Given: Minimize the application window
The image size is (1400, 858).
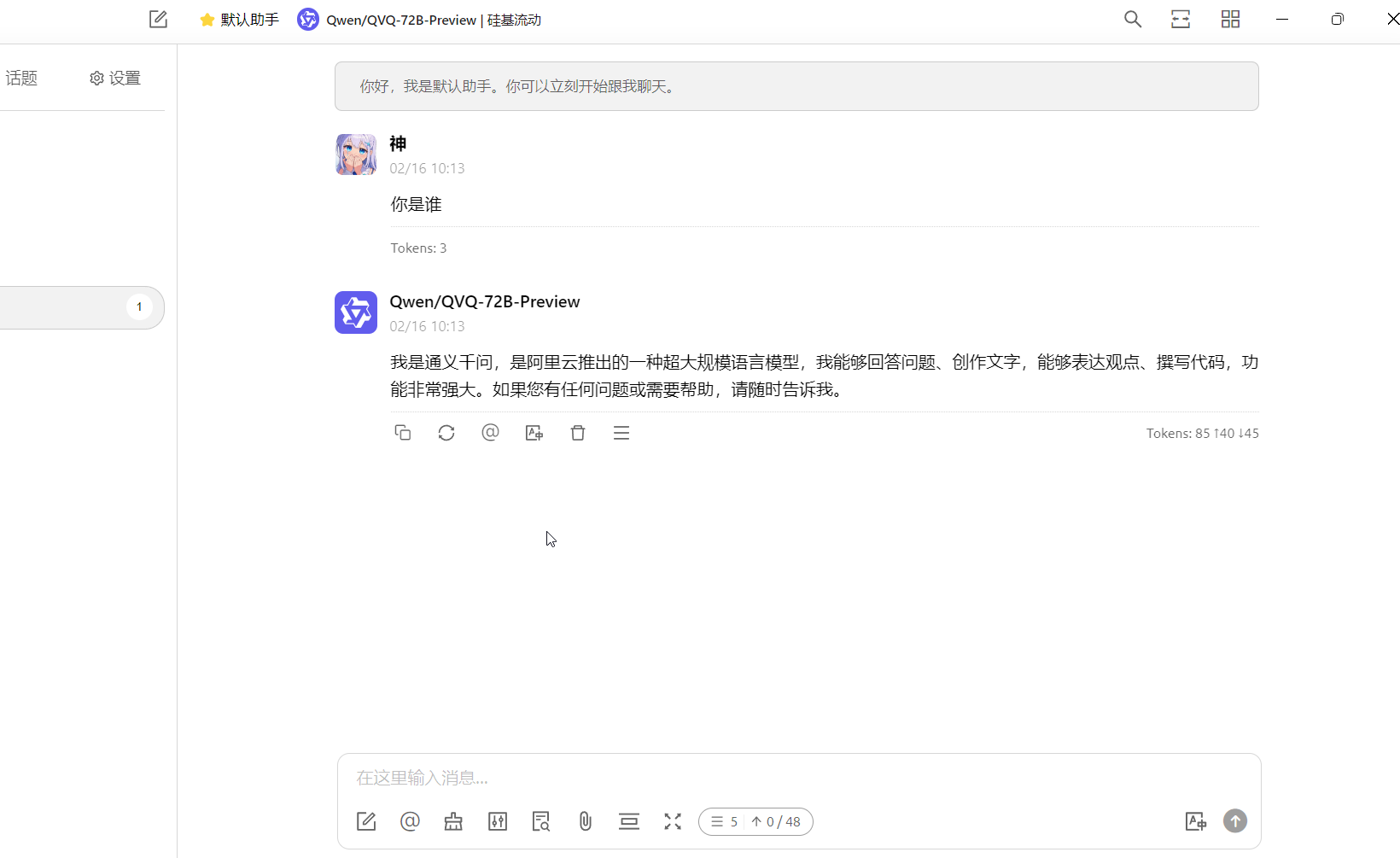Looking at the screenshot, I should (x=1282, y=19).
